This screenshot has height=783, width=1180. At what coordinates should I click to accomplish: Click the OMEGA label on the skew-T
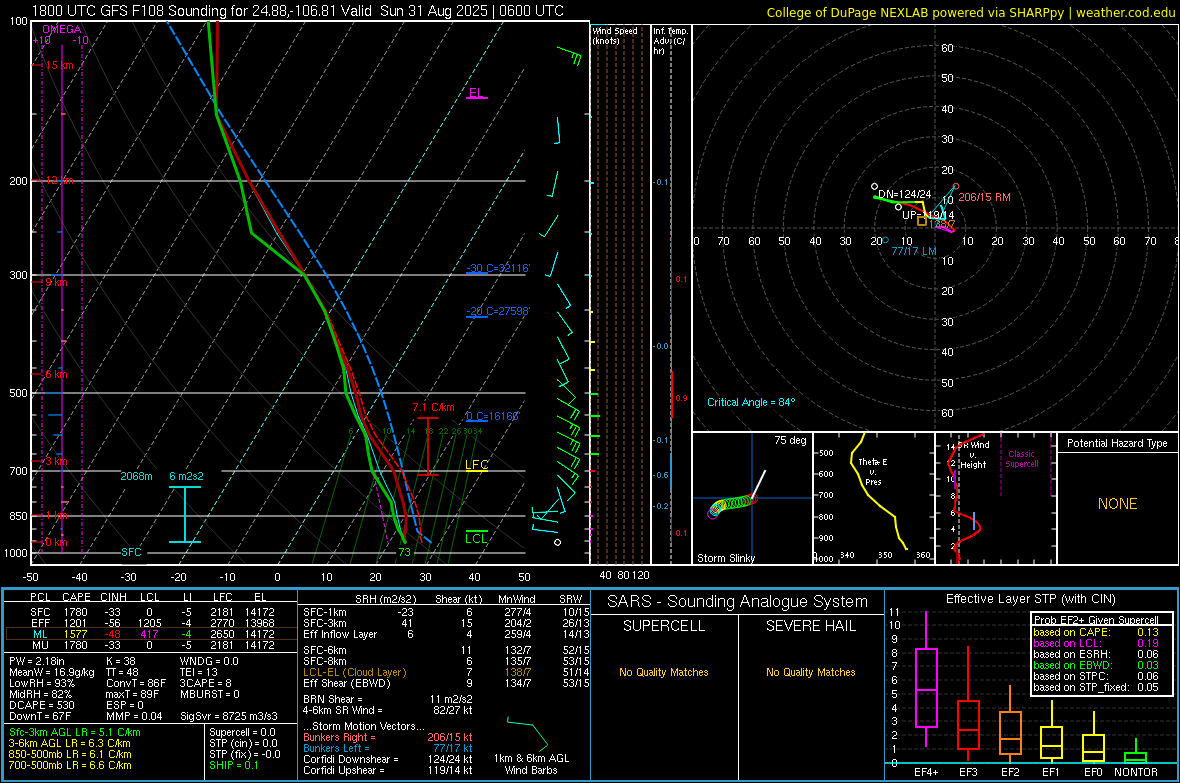tap(61, 29)
